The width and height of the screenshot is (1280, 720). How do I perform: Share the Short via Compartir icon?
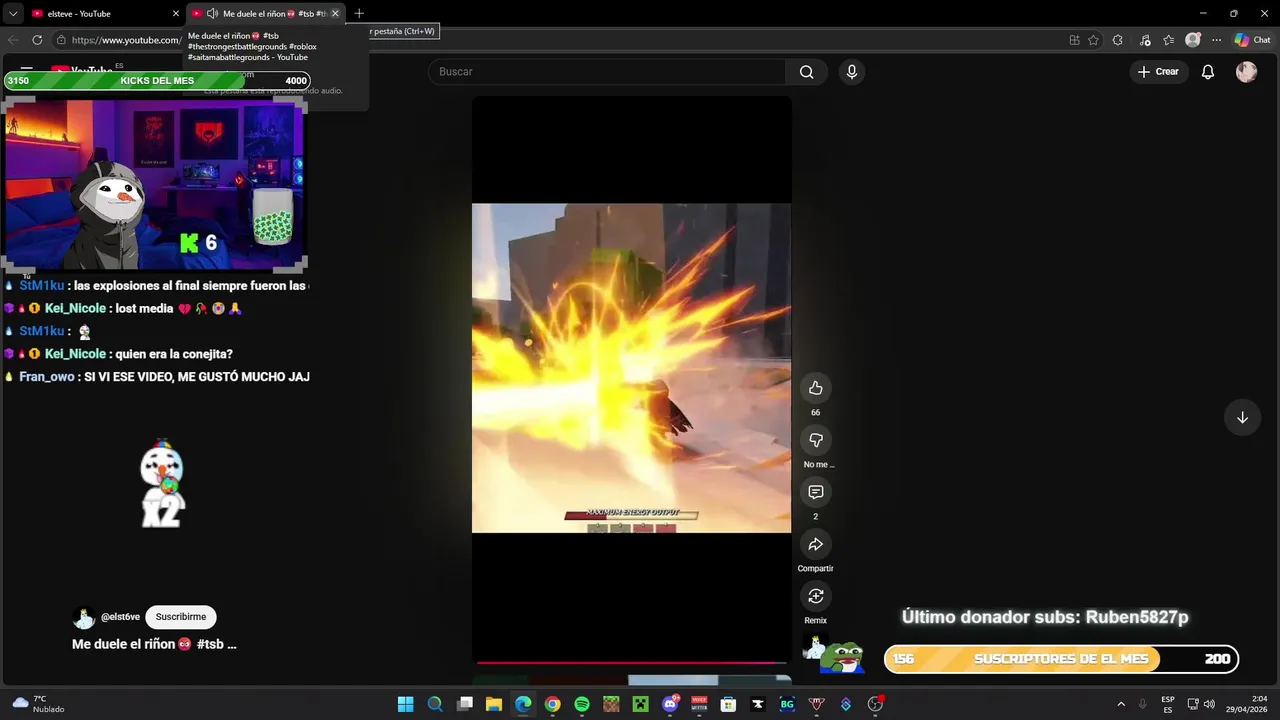pyautogui.click(x=815, y=544)
